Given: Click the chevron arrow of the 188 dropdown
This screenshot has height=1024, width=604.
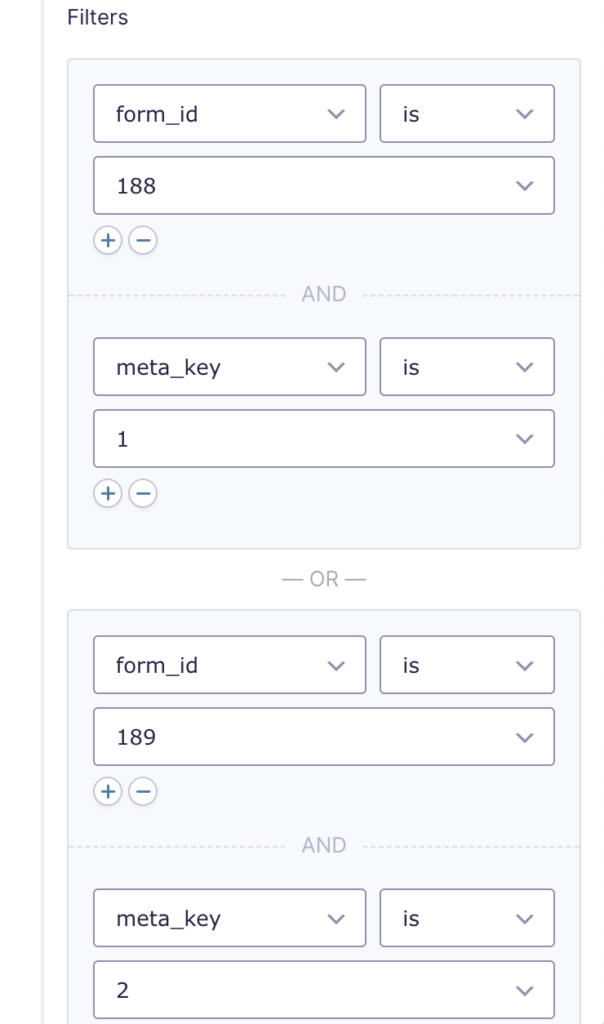Looking at the screenshot, I should point(524,186).
